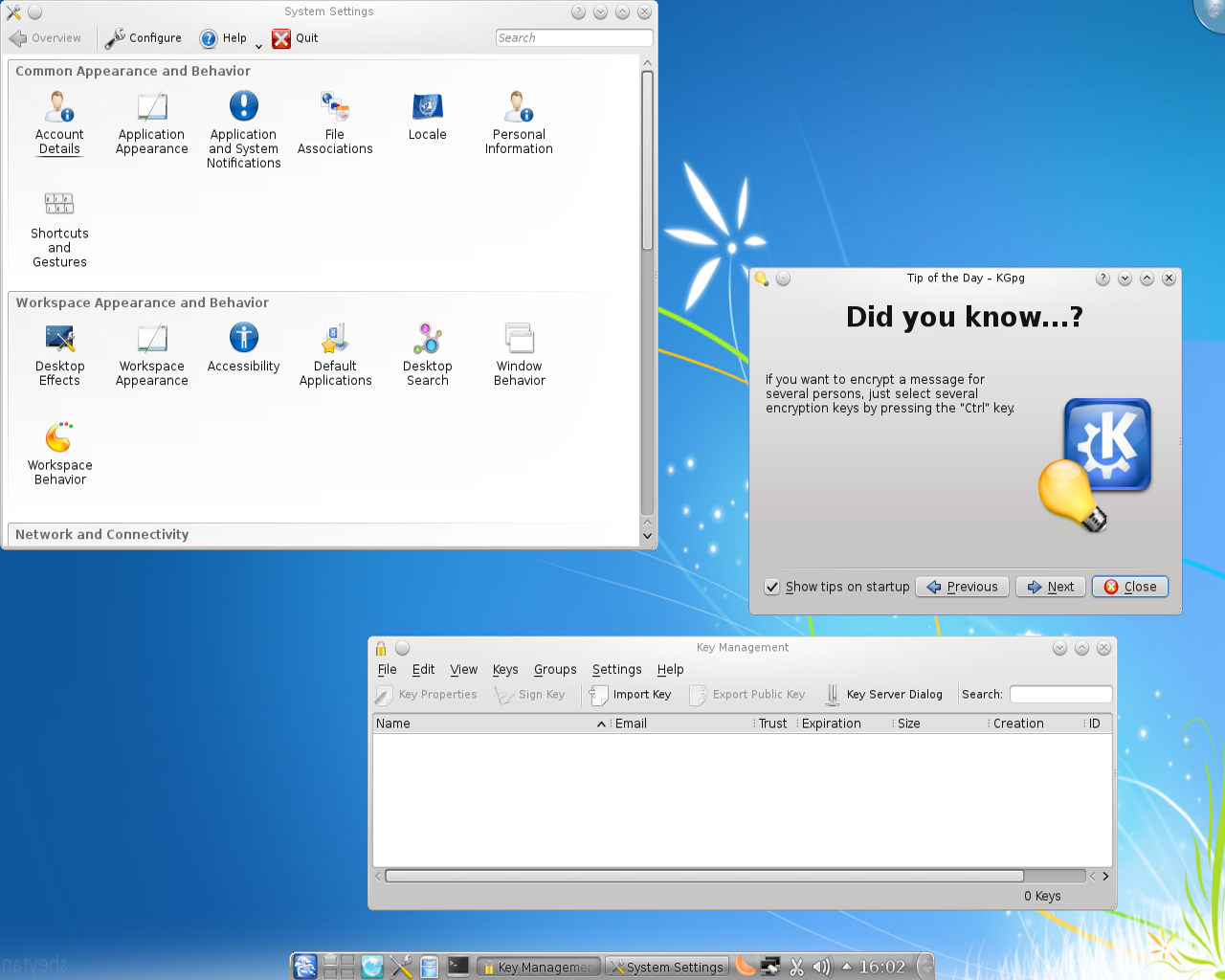Open File Associations settings
The height and width of the screenshot is (980, 1225).
(x=335, y=122)
